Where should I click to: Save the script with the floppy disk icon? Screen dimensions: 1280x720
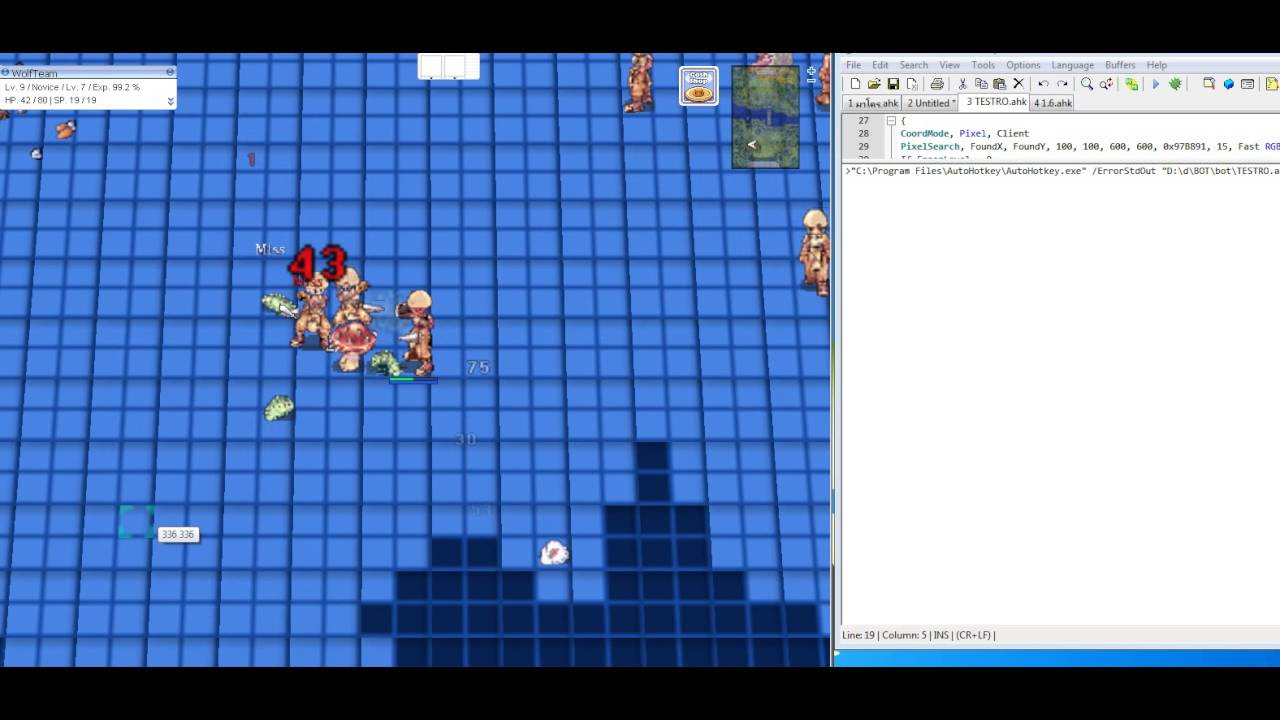point(893,84)
